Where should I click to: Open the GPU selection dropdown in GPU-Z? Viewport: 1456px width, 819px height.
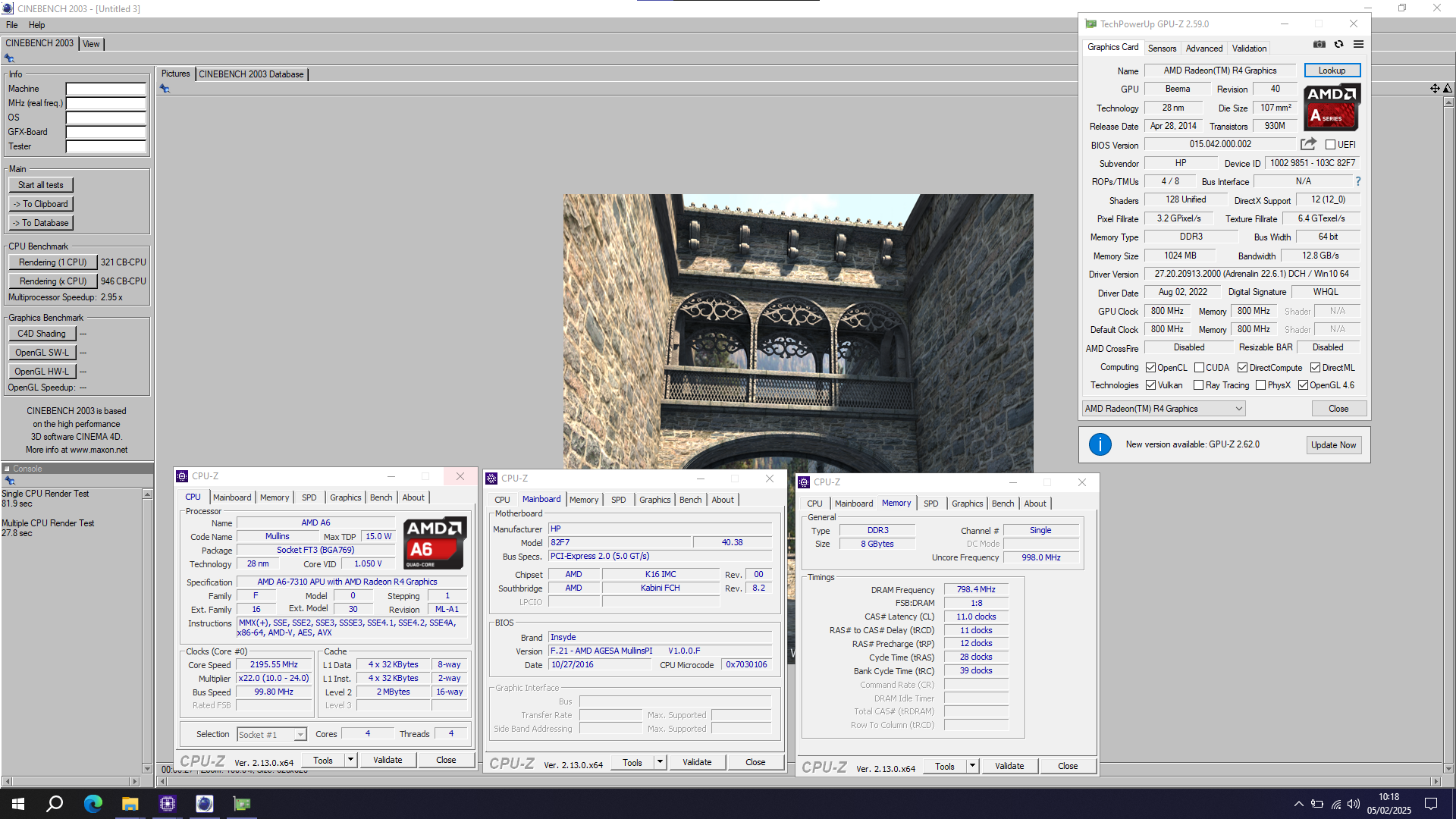point(1163,409)
